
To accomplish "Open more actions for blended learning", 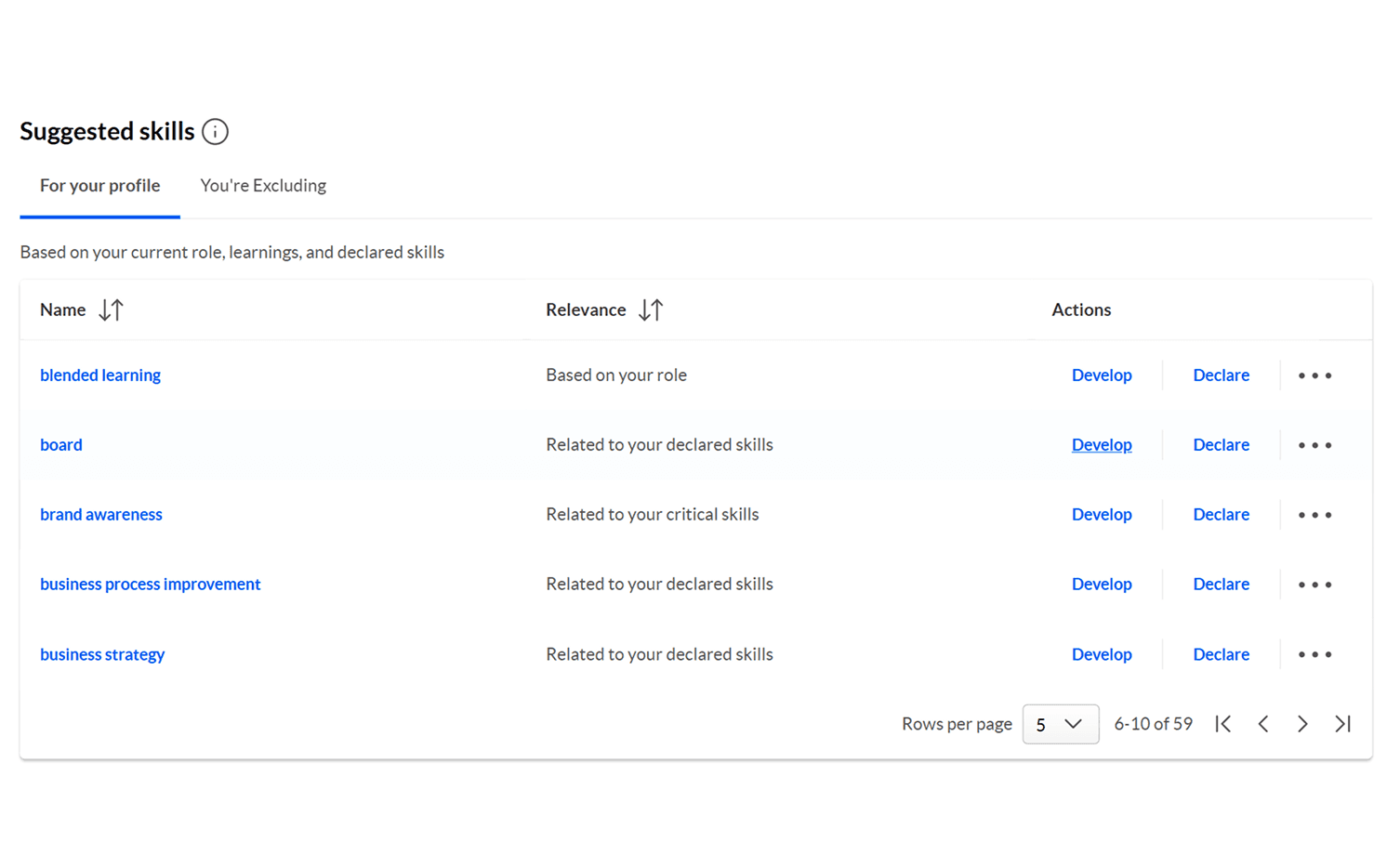I will [1314, 375].
